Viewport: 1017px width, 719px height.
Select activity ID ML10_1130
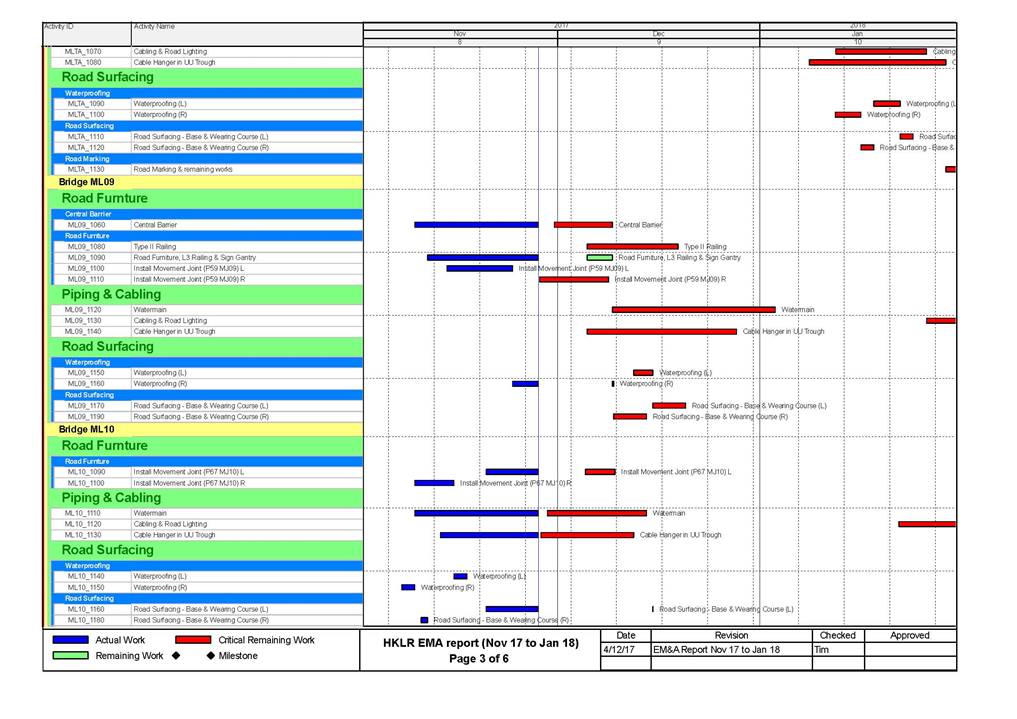click(83, 535)
